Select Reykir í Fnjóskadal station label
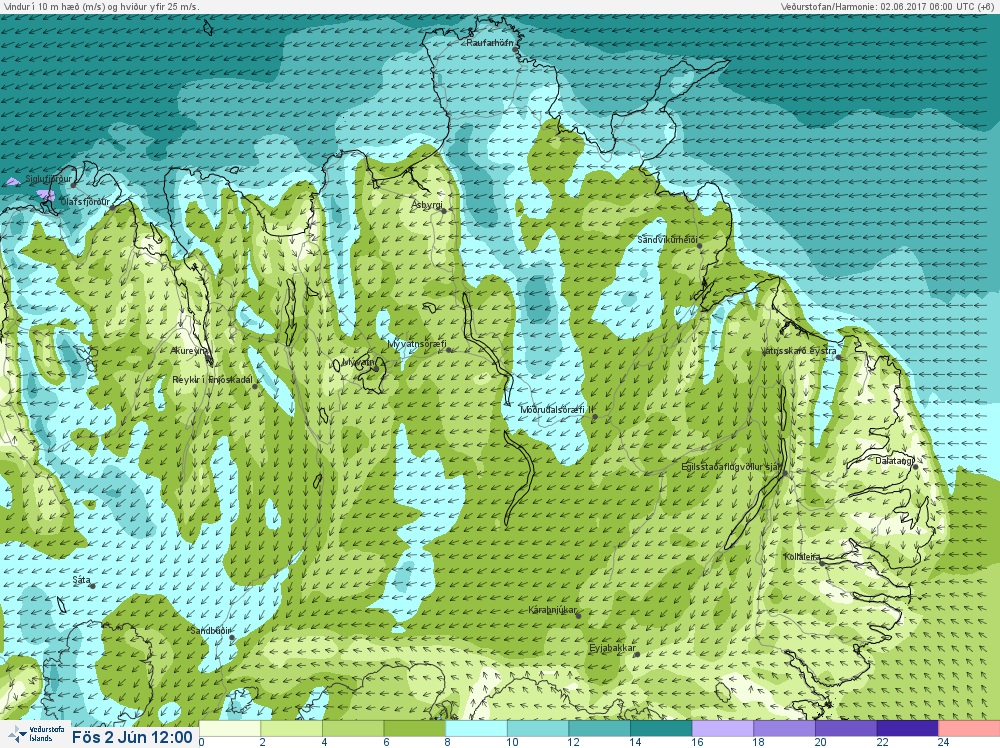The image size is (1000, 748). click(x=212, y=380)
